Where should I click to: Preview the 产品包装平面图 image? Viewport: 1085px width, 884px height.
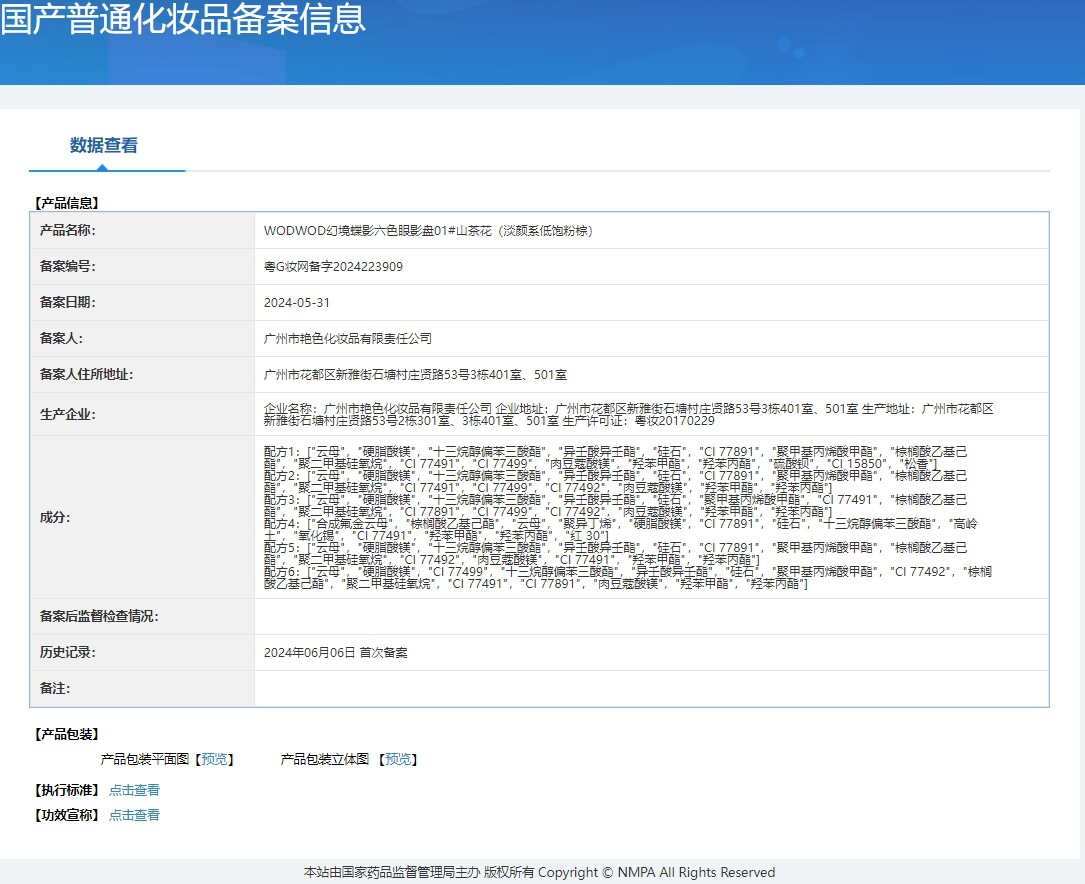click(x=214, y=759)
